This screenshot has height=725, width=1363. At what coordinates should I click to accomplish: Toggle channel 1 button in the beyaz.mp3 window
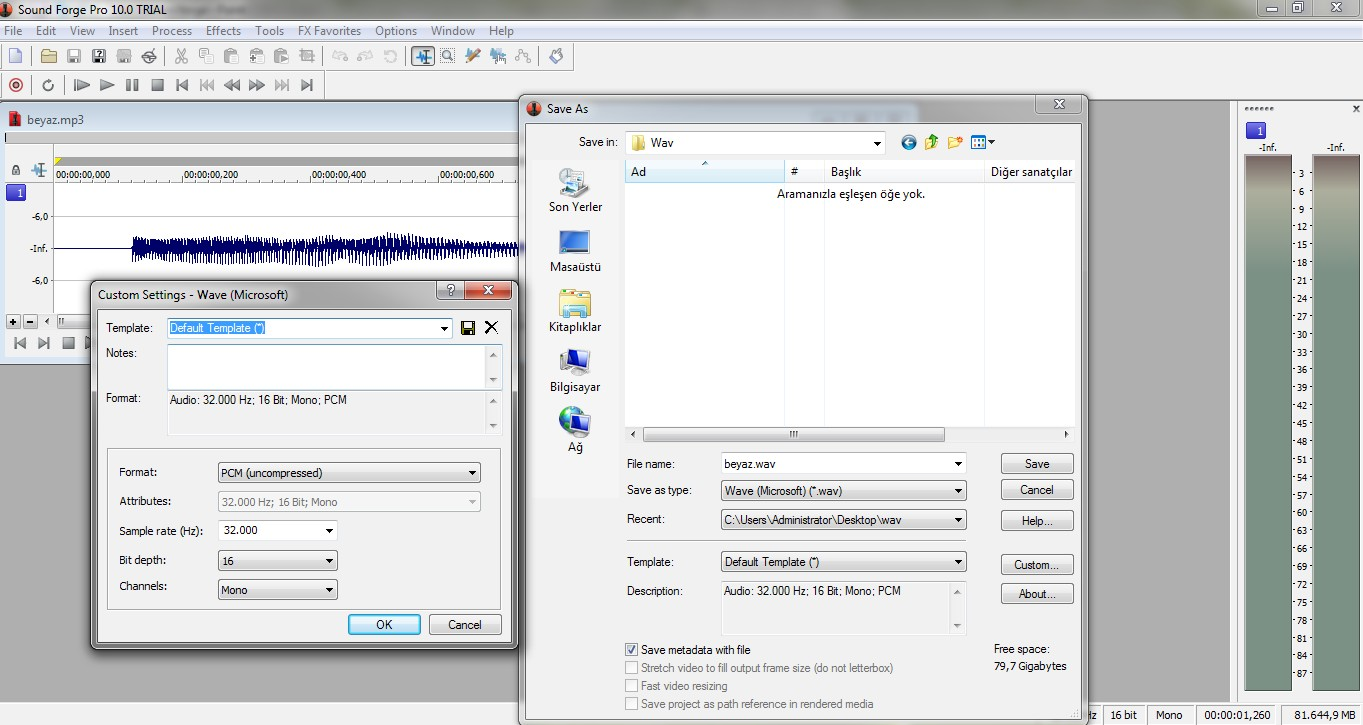click(16, 193)
